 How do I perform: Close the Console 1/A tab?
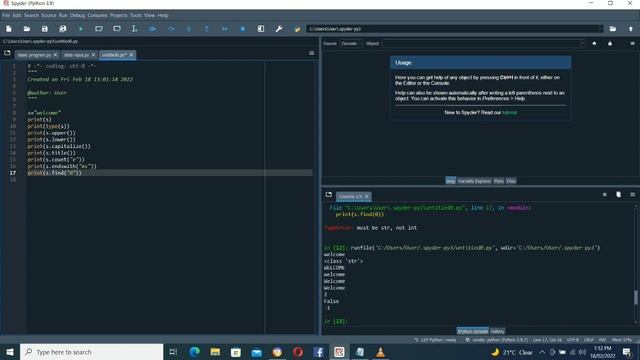367,197
